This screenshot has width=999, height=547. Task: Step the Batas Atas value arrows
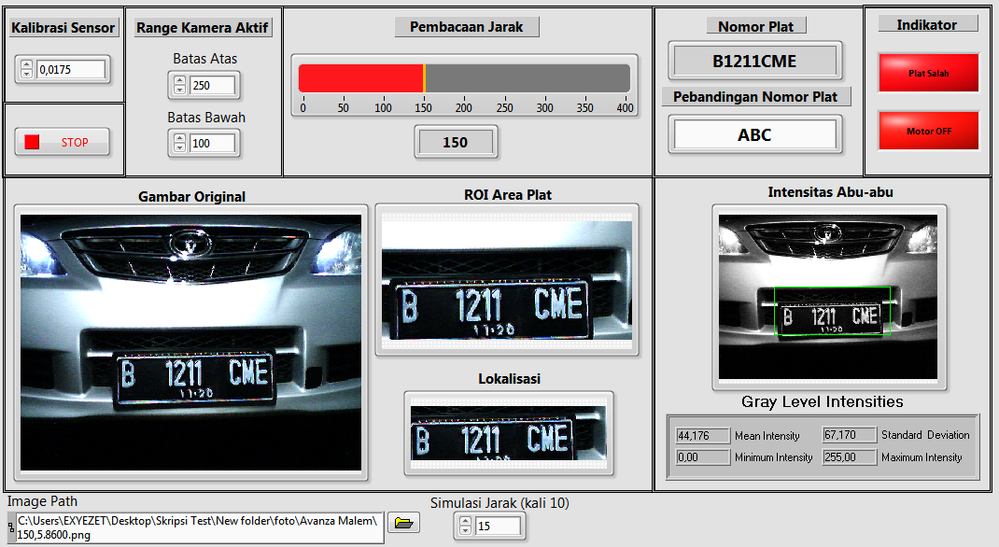click(x=180, y=85)
